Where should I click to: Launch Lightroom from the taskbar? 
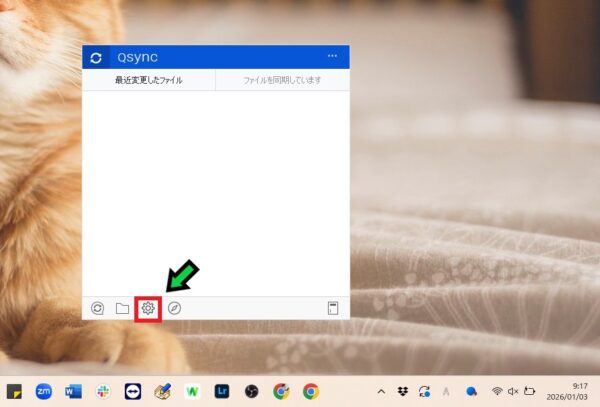coord(222,391)
